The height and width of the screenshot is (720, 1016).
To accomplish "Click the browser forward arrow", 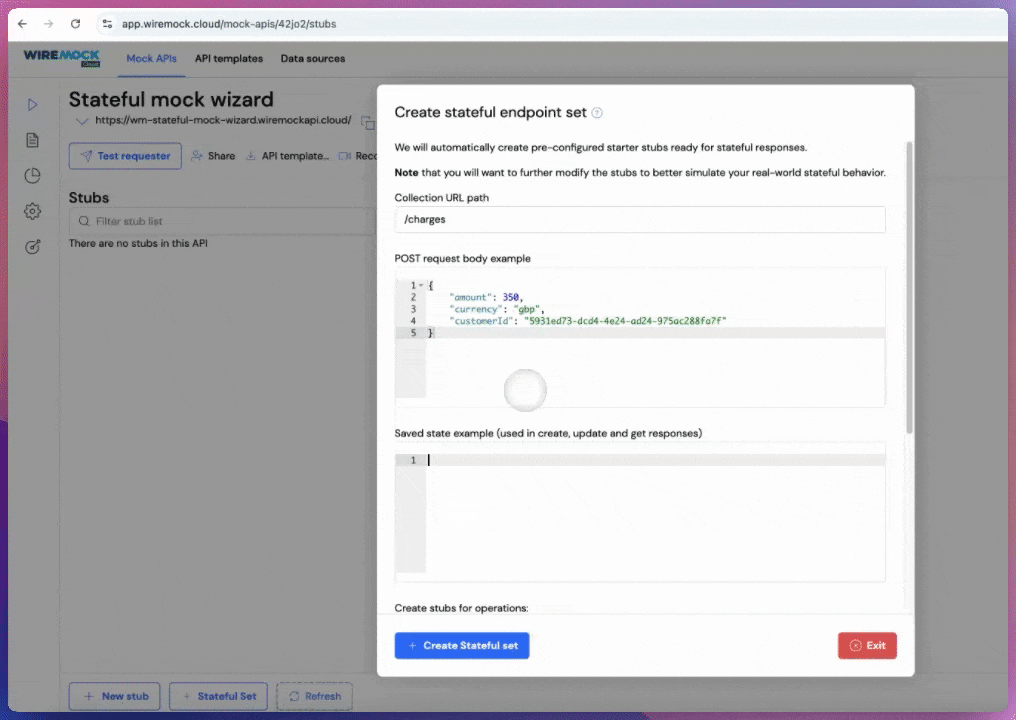I will click(x=49, y=24).
